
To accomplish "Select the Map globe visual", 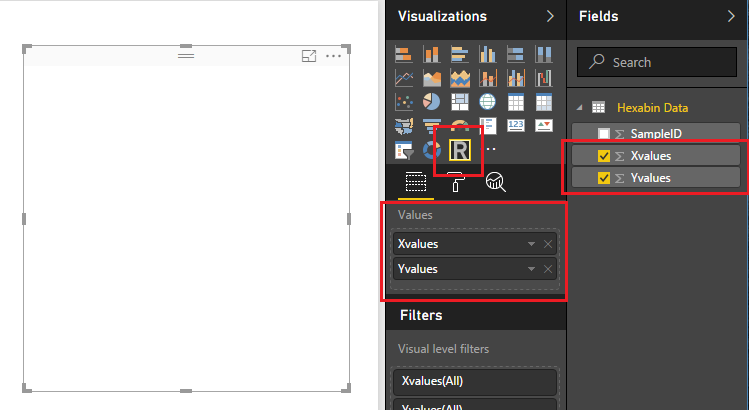I will (x=487, y=102).
